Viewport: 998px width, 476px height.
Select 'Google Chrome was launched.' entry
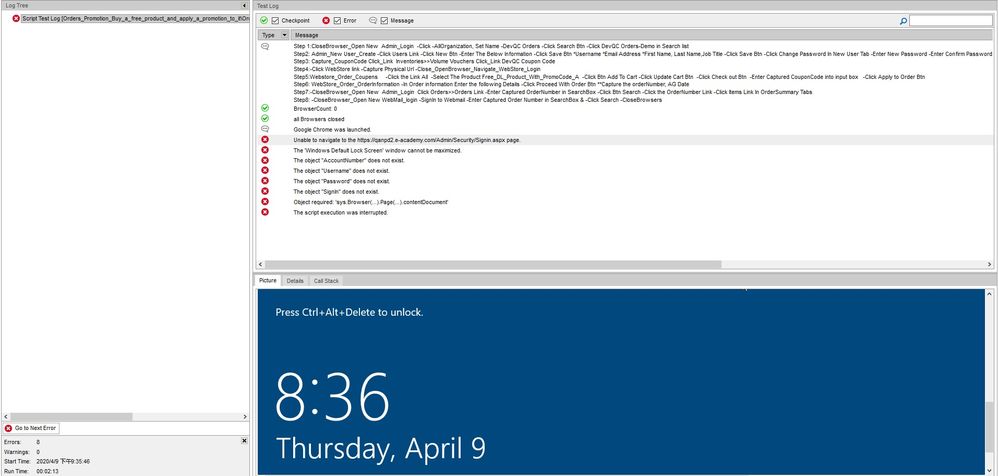[332, 129]
